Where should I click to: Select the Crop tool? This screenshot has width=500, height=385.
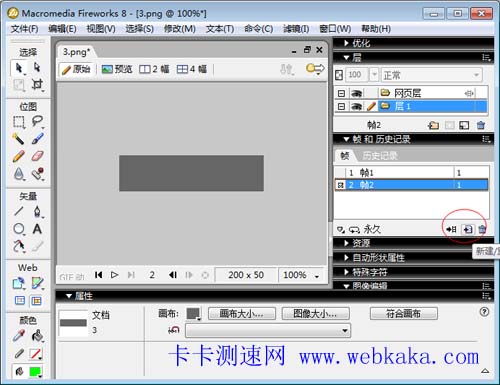(37, 85)
